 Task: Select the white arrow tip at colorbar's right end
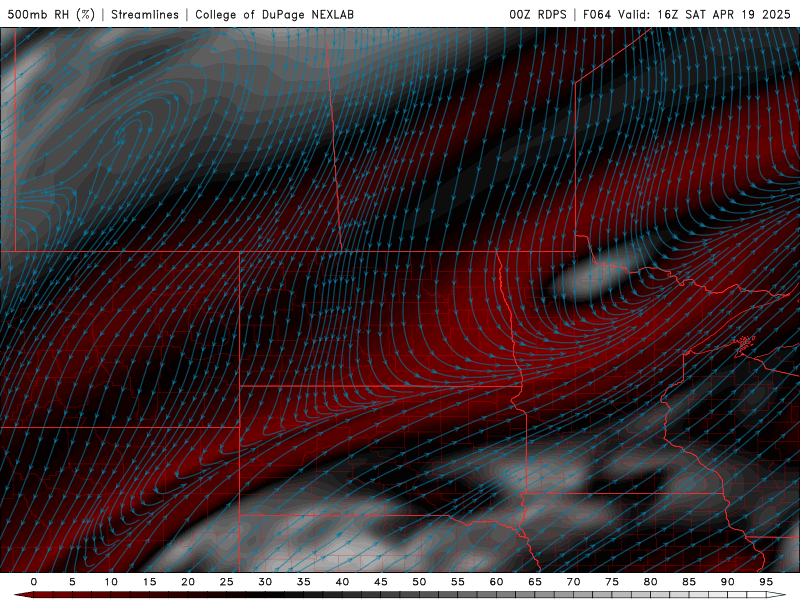point(777,595)
